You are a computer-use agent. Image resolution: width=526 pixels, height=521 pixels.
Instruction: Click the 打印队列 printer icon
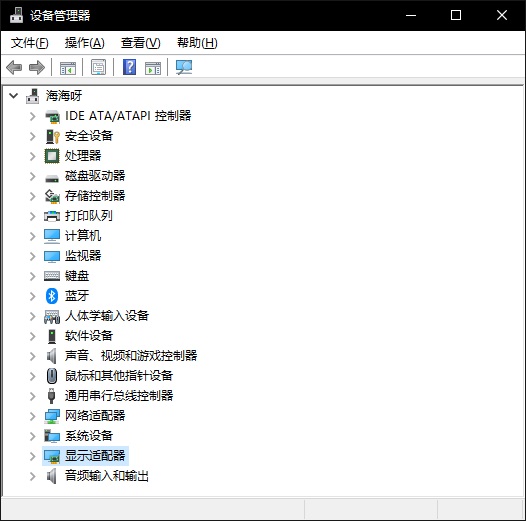pos(52,216)
